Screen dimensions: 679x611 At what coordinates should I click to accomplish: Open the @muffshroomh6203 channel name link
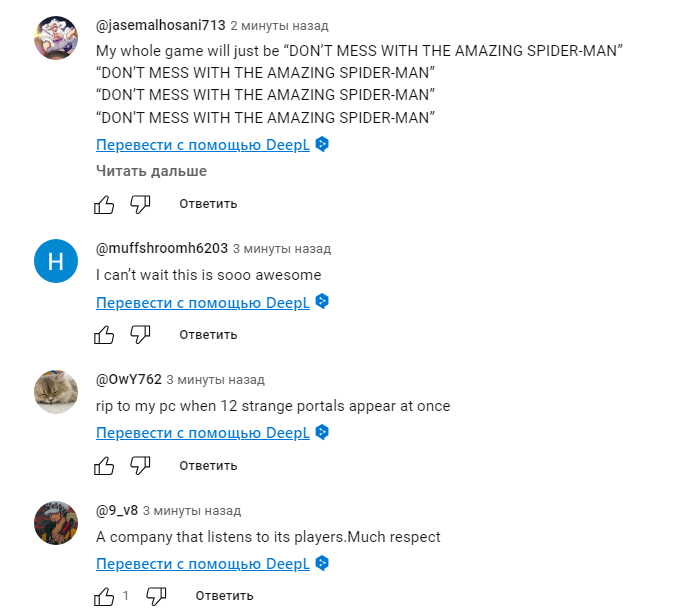tap(162, 249)
